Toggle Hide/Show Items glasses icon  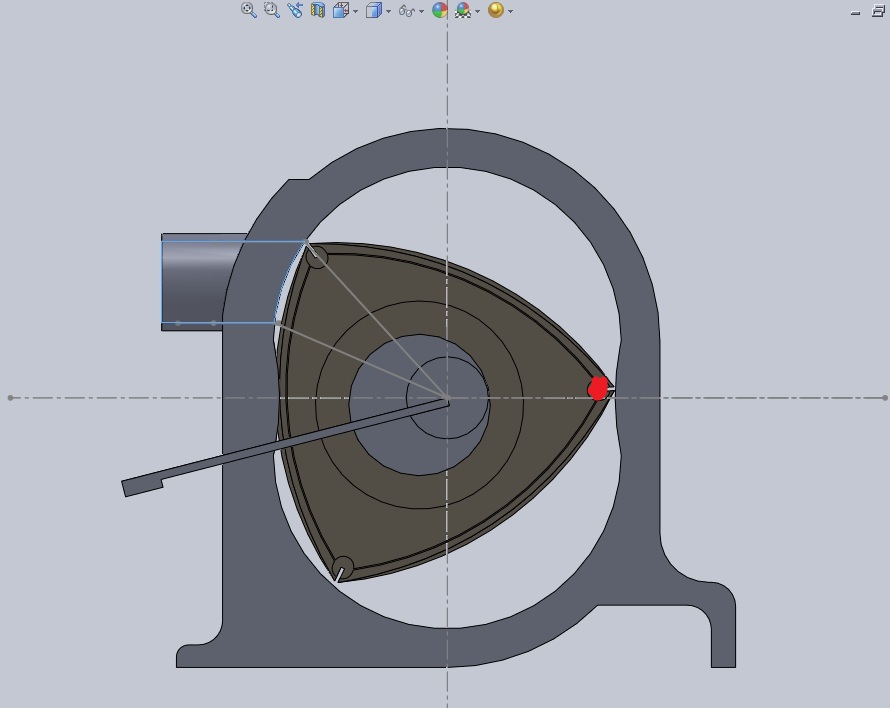(x=406, y=11)
